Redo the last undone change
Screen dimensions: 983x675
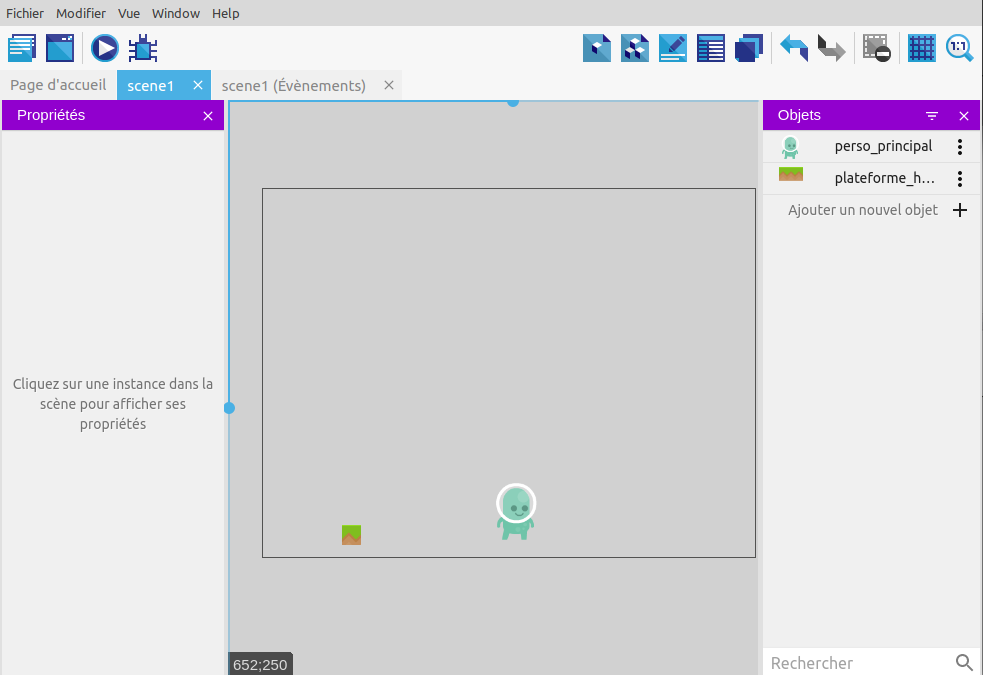coord(831,48)
